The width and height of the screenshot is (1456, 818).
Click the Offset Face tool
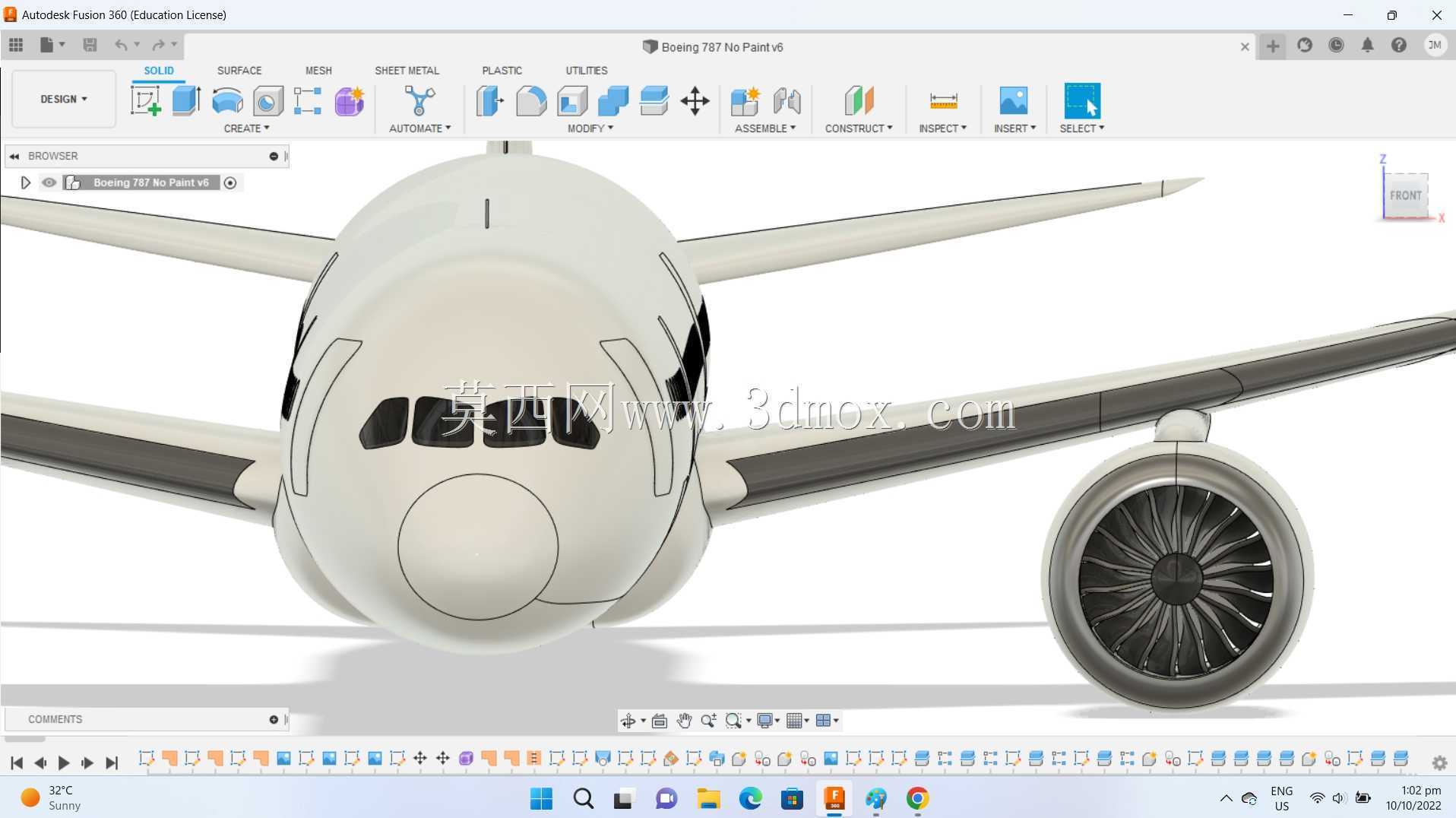[654, 100]
